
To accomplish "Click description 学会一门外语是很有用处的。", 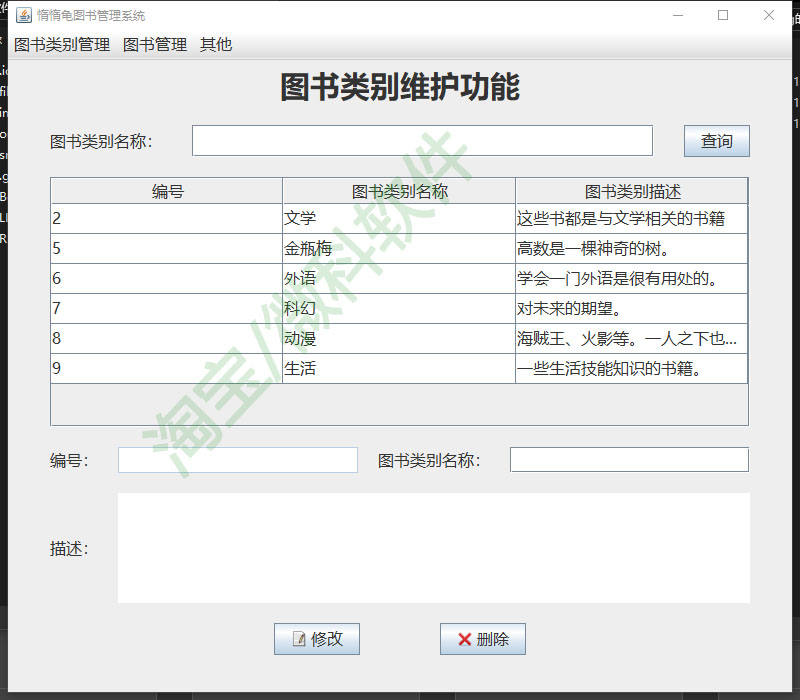I will [x=632, y=279].
